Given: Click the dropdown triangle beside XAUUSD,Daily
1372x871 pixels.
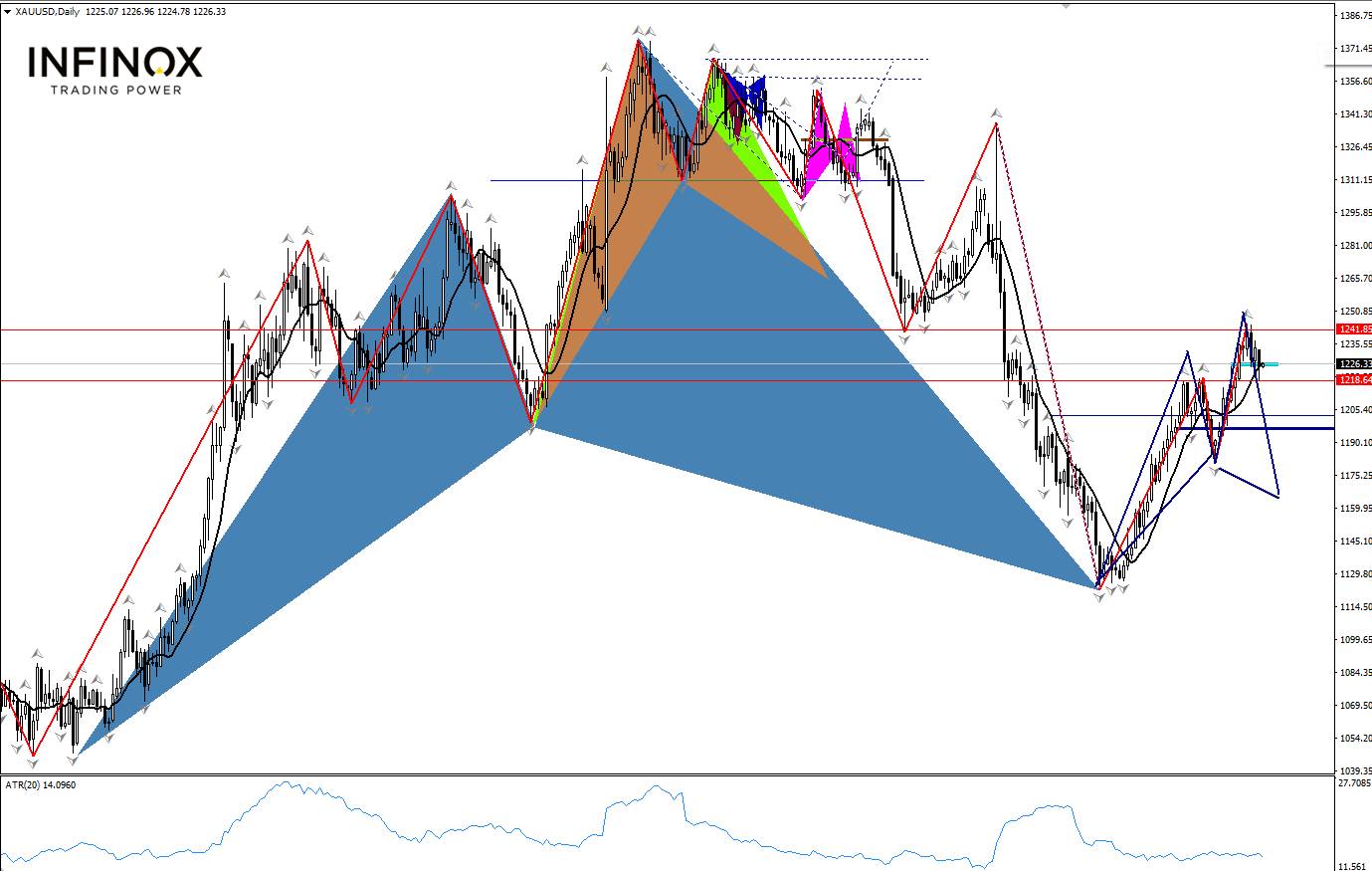Looking at the screenshot, I should (x=7, y=12).
